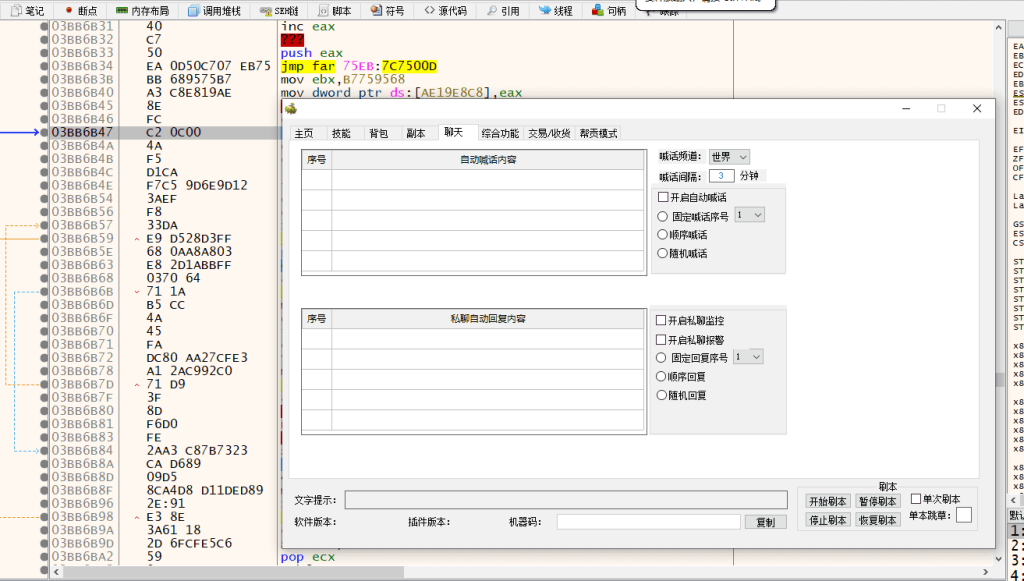Open the 线程 threads tab

556,11
